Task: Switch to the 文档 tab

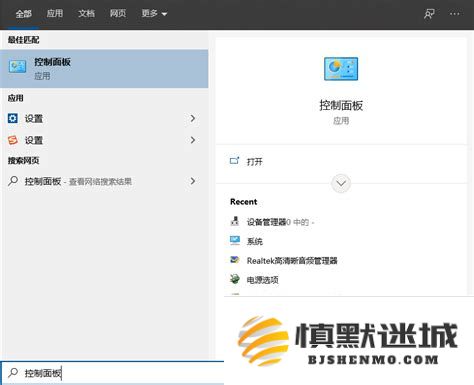Action: pos(86,13)
